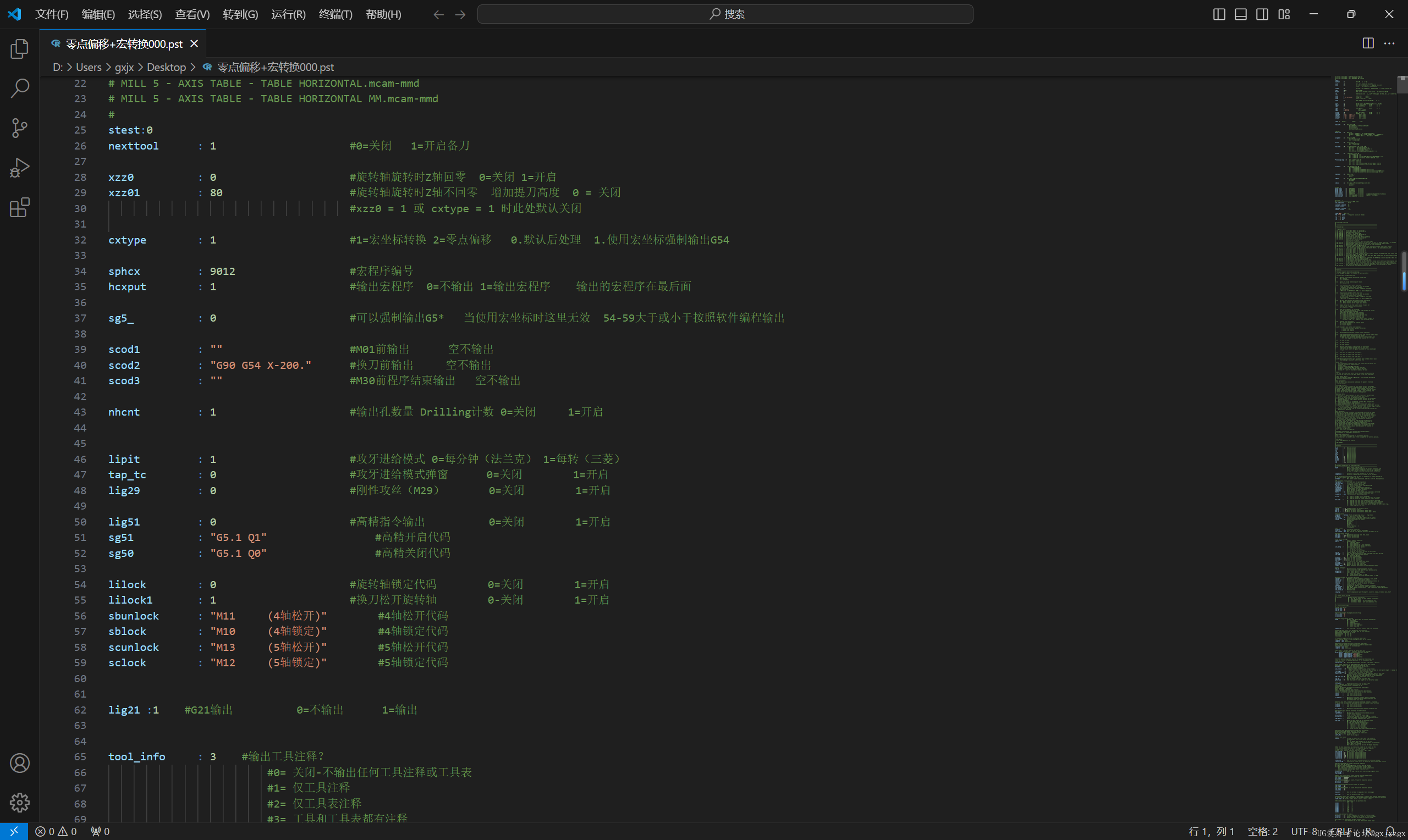Image resolution: width=1408 pixels, height=840 pixels.
Task: Click the "G5.1 Q0" string
Action: 238,553
